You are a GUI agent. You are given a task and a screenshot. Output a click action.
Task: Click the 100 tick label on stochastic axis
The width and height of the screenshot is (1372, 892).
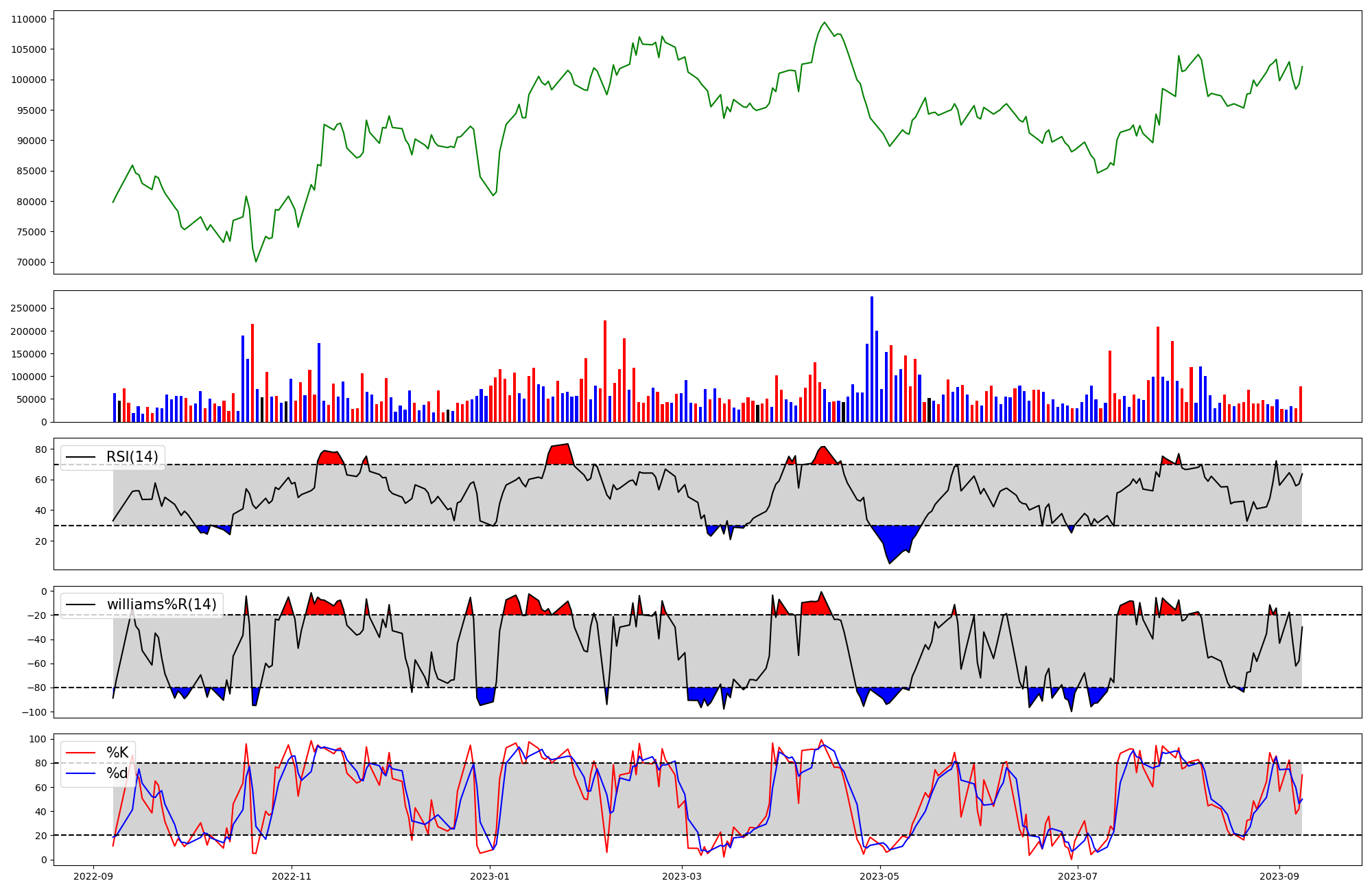(x=39, y=739)
